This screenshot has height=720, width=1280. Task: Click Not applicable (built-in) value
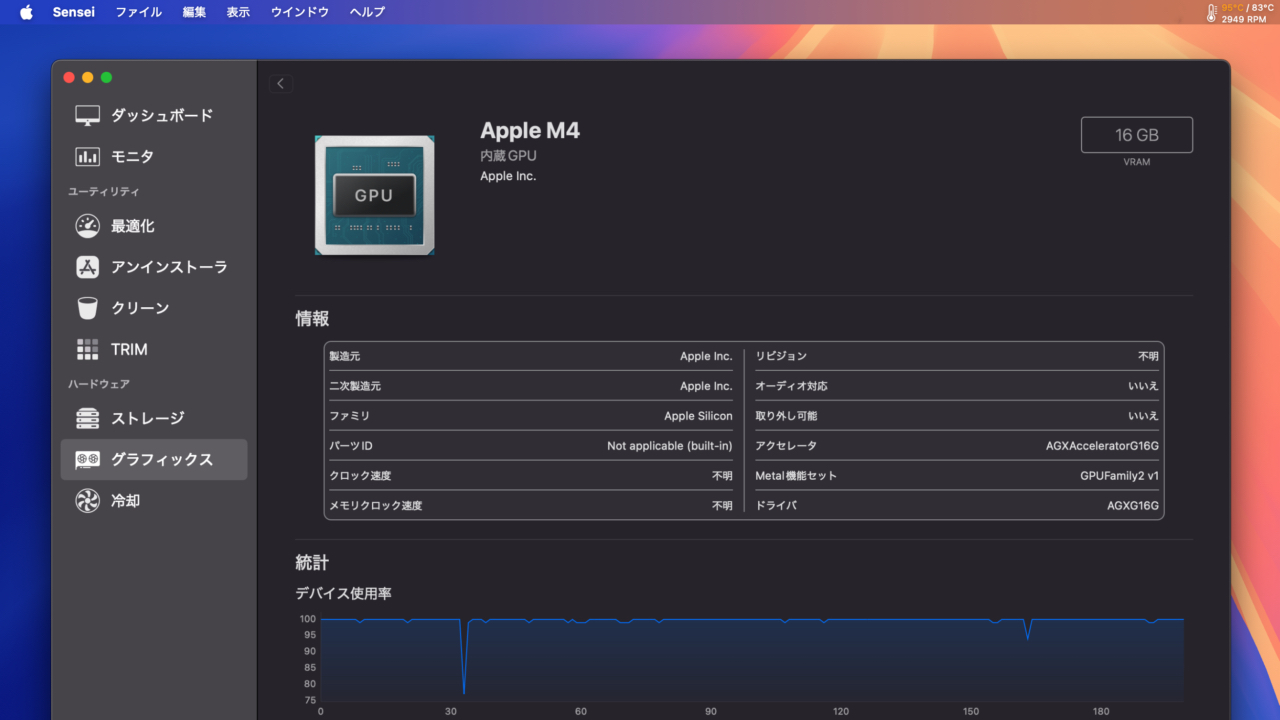(x=670, y=446)
